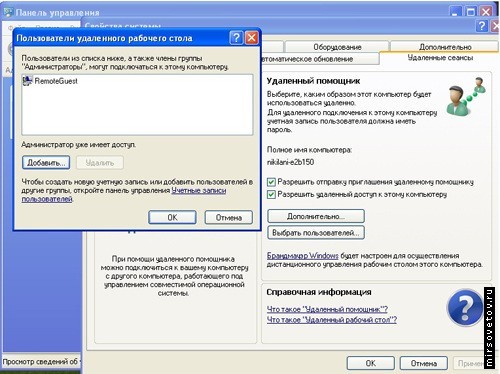Close the remote desktop users dialog
Viewport: 500px width, 374px height.
tap(252, 38)
